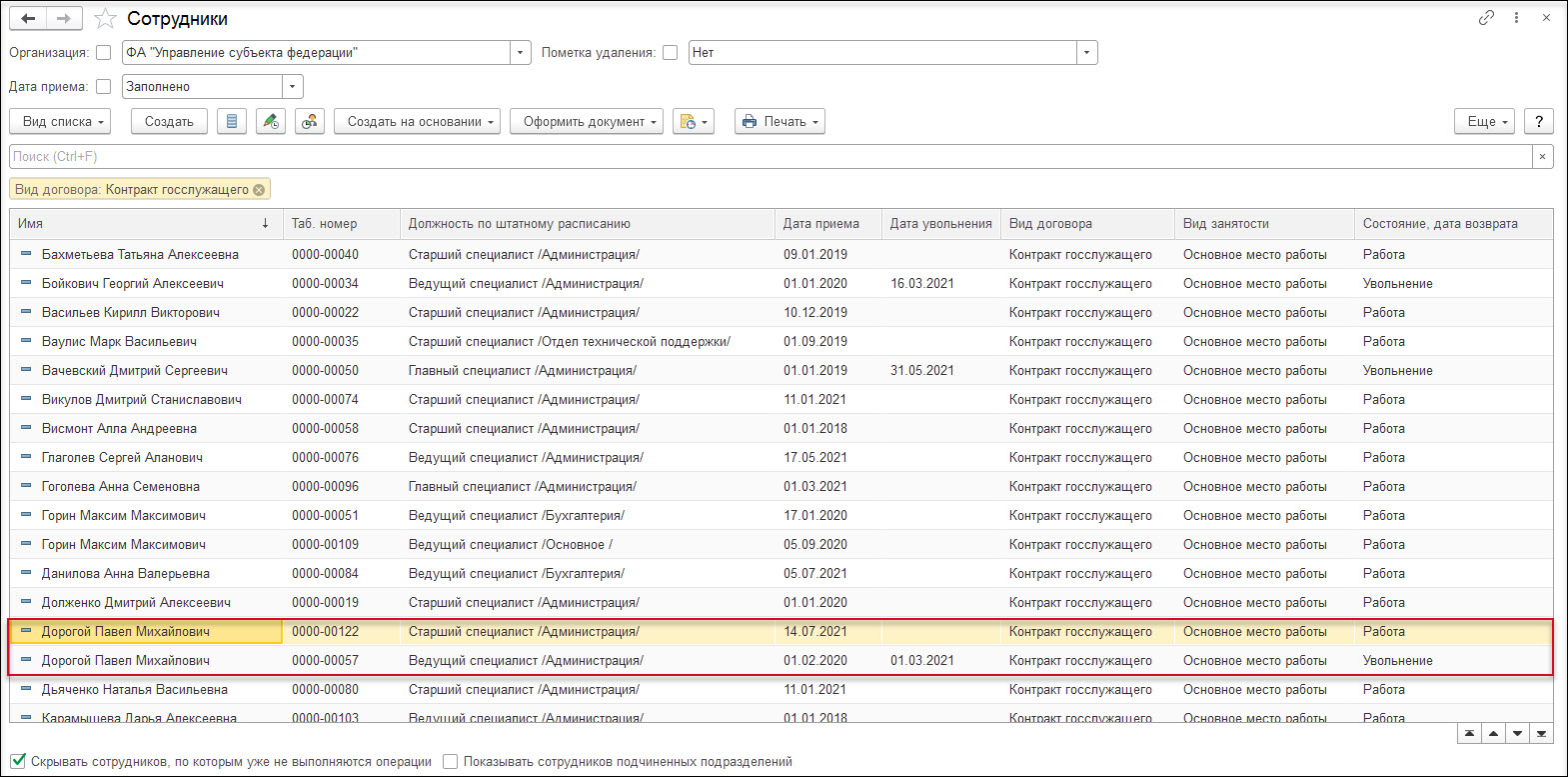The width and height of the screenshot is (1568, 777).
Task: Click the Вид договора column header
Action: 1088,224
